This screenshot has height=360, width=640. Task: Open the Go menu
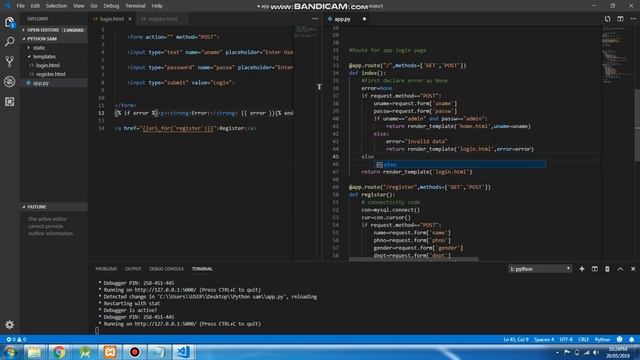tap(94, 6)
